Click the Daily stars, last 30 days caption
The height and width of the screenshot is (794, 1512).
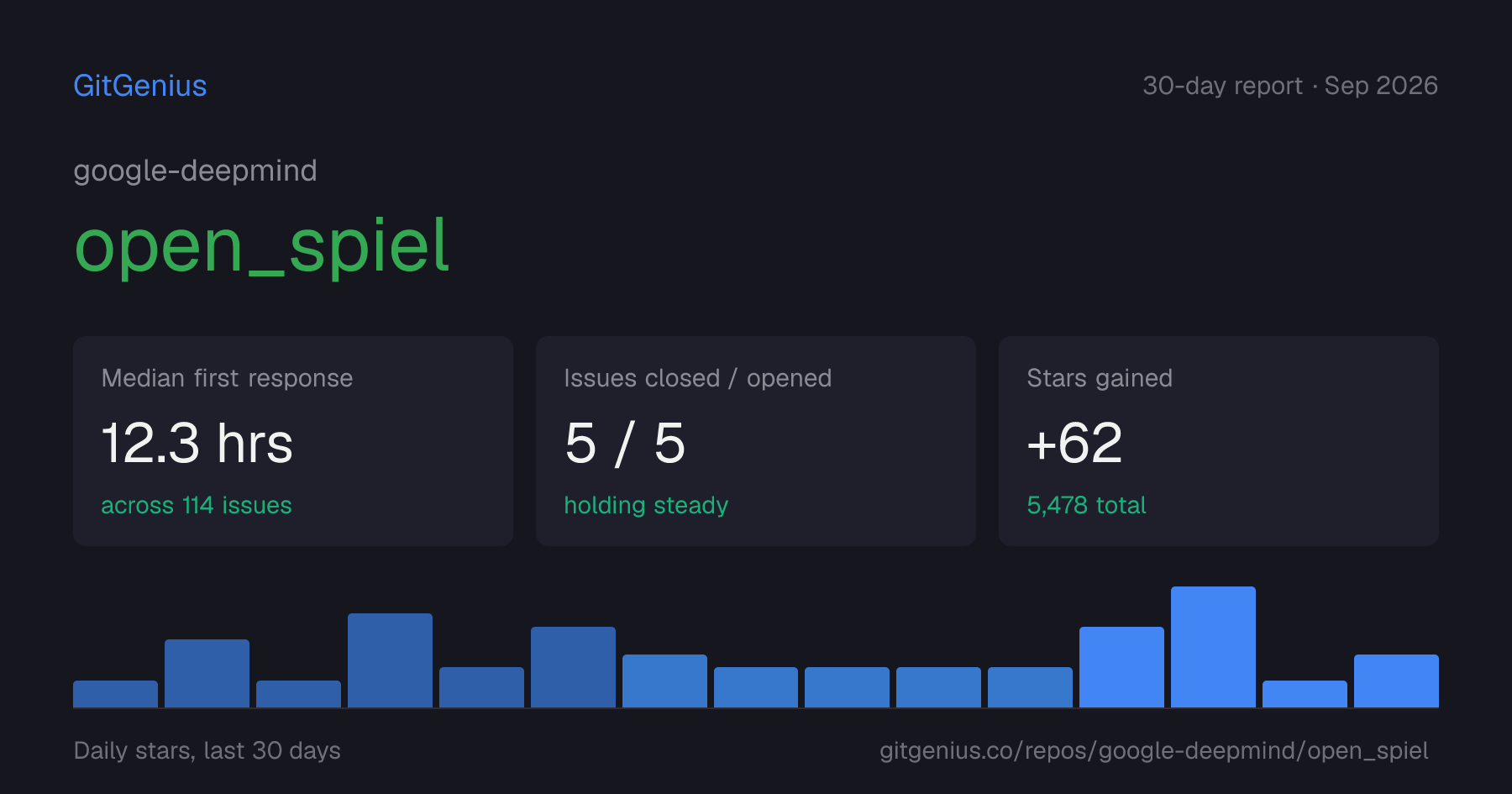pyautogui.click(x=207, y=750)
